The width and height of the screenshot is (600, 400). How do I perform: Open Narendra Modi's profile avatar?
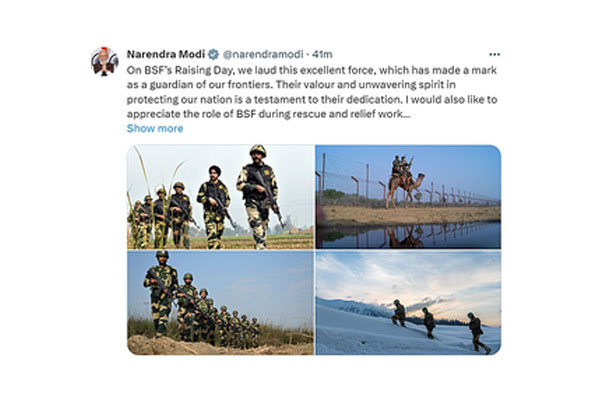pos(104,61)
